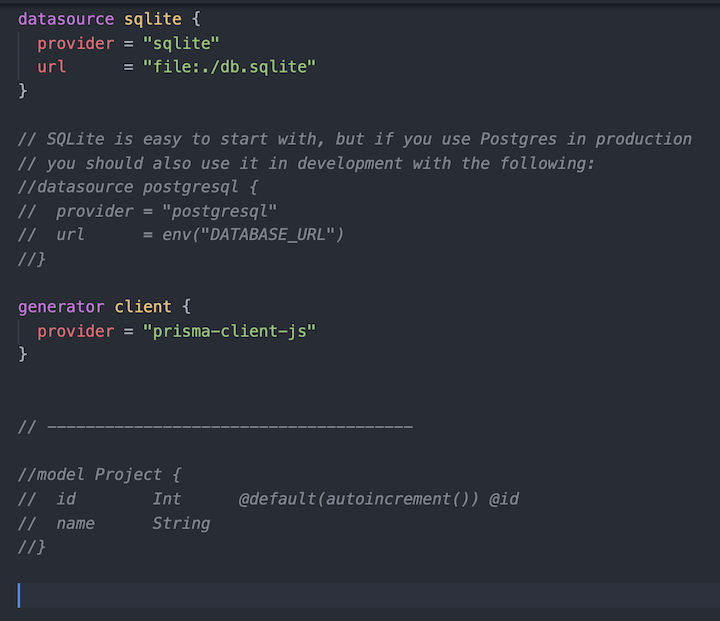The image size is (720, 621).
Task: Click the 'datasource' keyword on the first line
Action: [x=66, y=19]
